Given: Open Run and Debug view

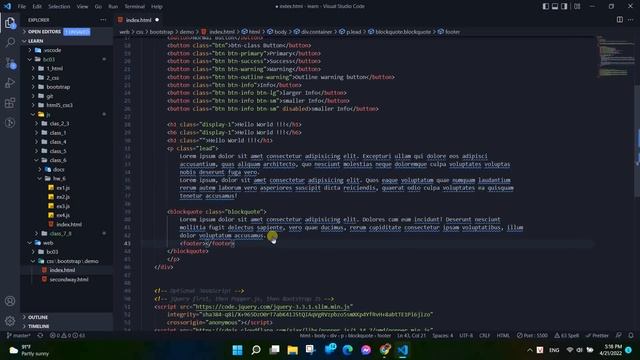Looking at the screenshot, I should (x=10, y=83).
